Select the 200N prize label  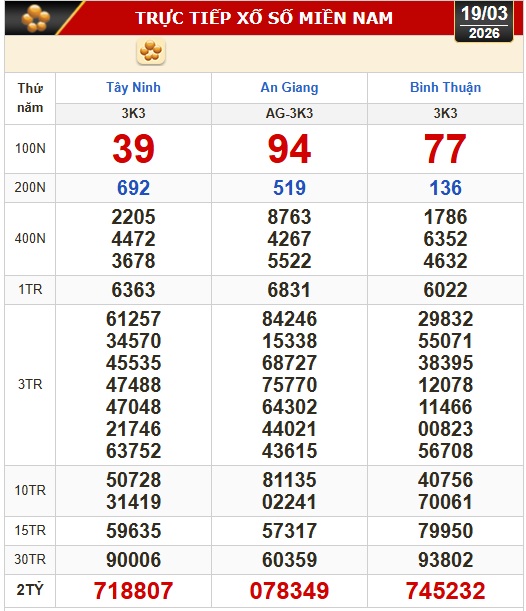pyautogui.click(x=30, y=187)
